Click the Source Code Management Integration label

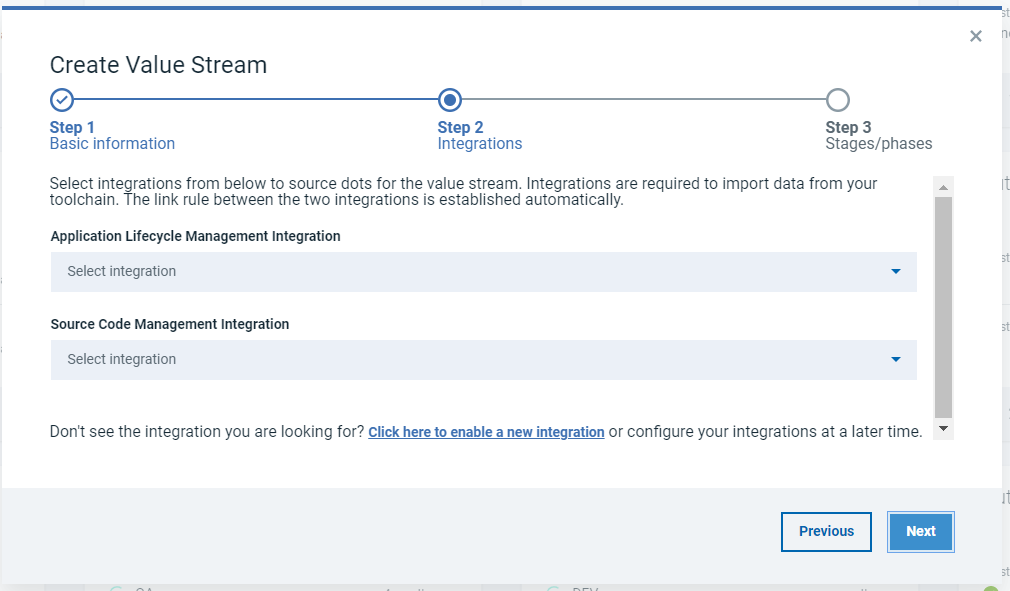(170, 325)
